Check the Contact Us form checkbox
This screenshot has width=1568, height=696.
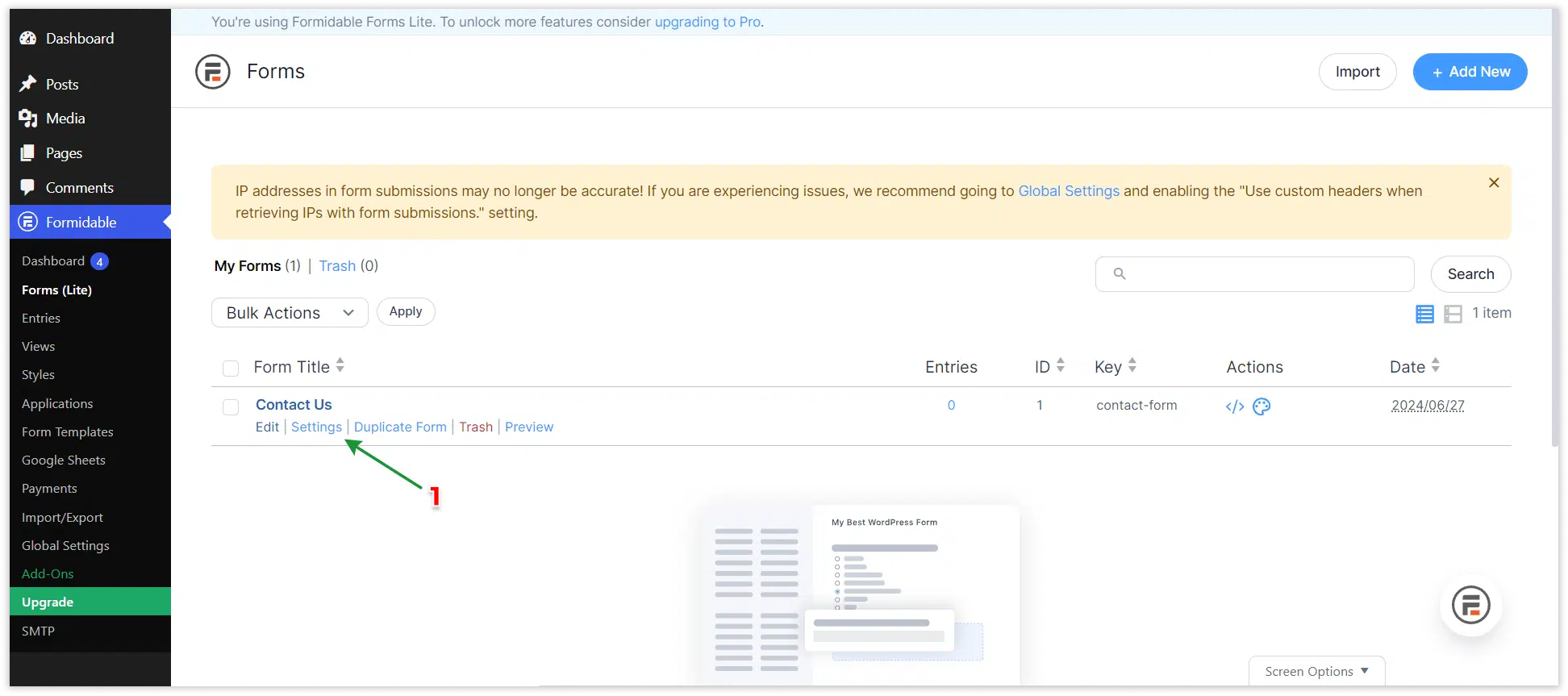[x=231, y=407]
